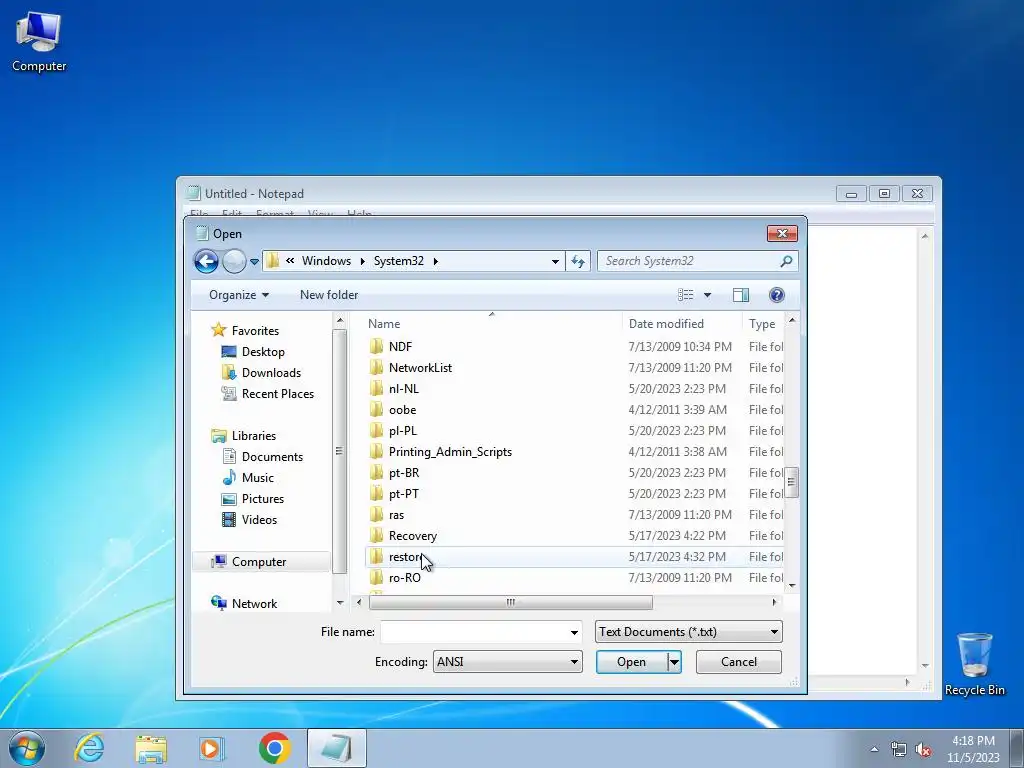Select Music library
Viewport: 1024px width, 768px height.
click(257, 477)
